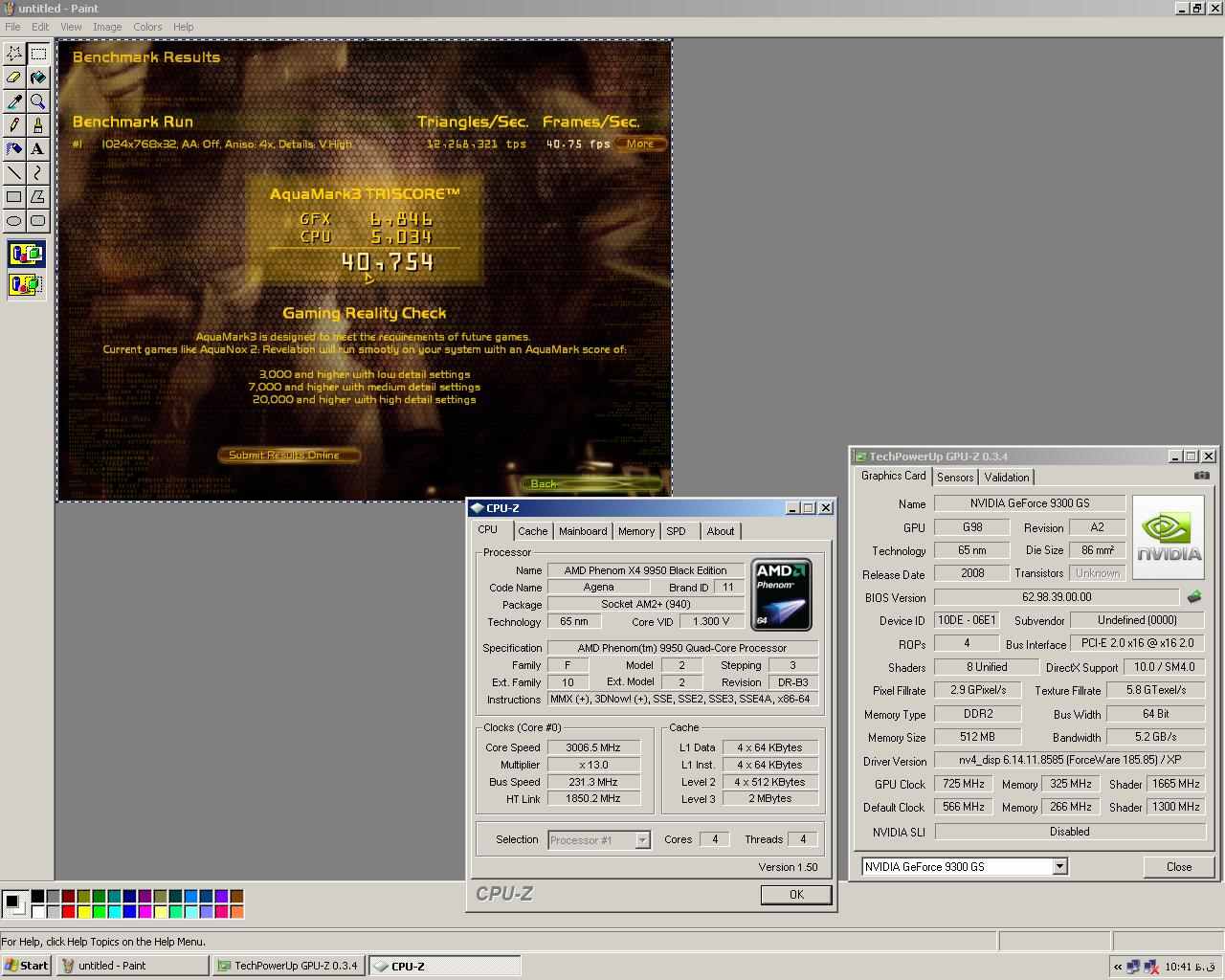Viewport: 1225px width, 980px height.
Task: Click the system tray clock
Action: 1192,968
